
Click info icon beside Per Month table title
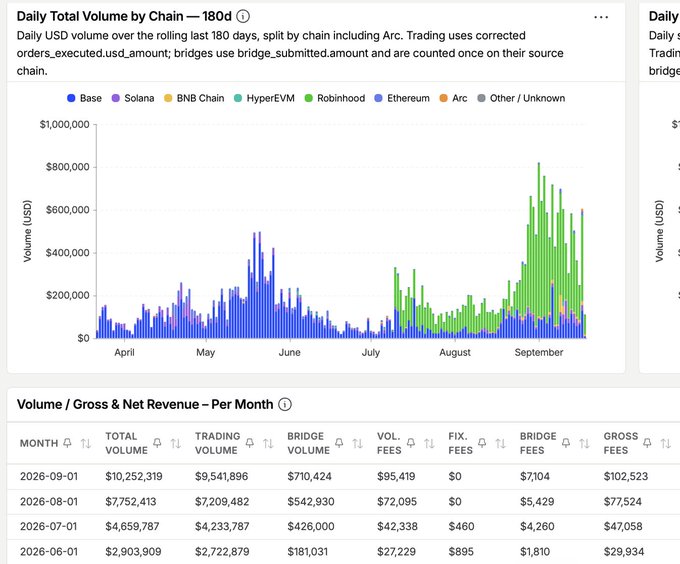tap(284, 404)
